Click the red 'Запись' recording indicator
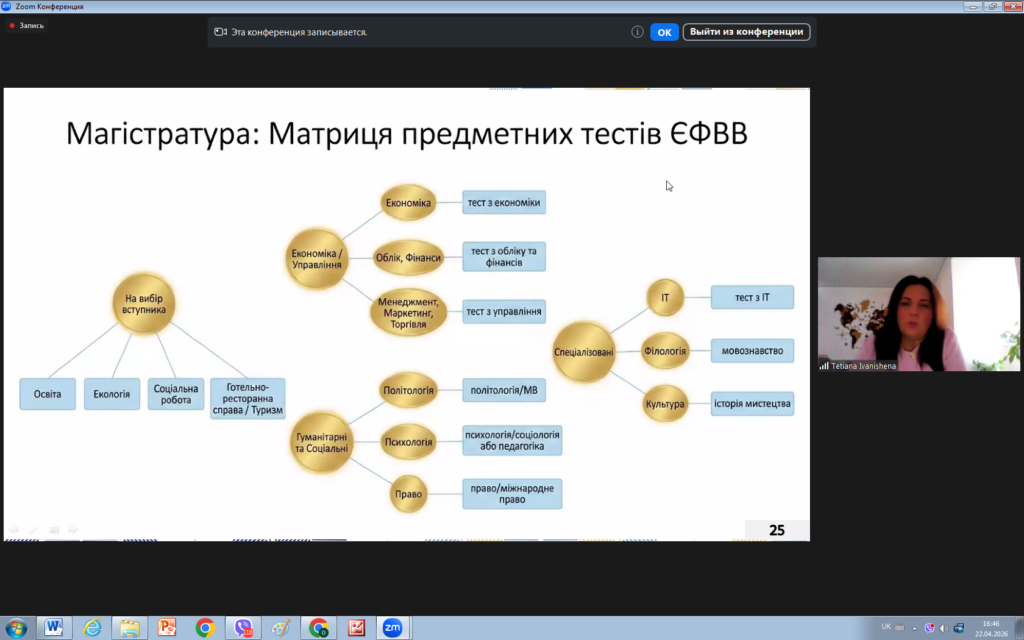The height and width of the screenshot is (640, 1024). pyautogui.click(x=27, y=25)
